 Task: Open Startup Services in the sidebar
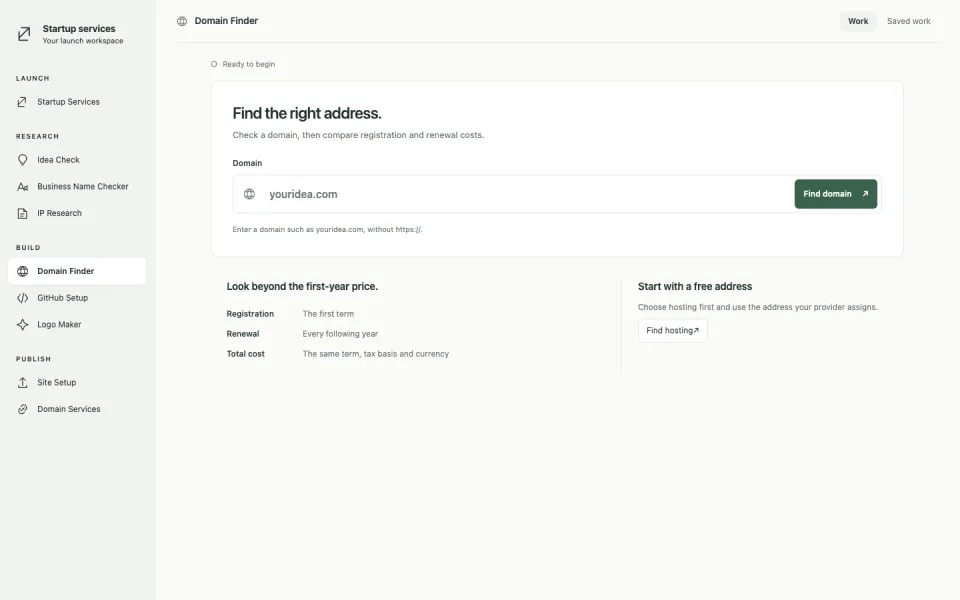(77, 102)
